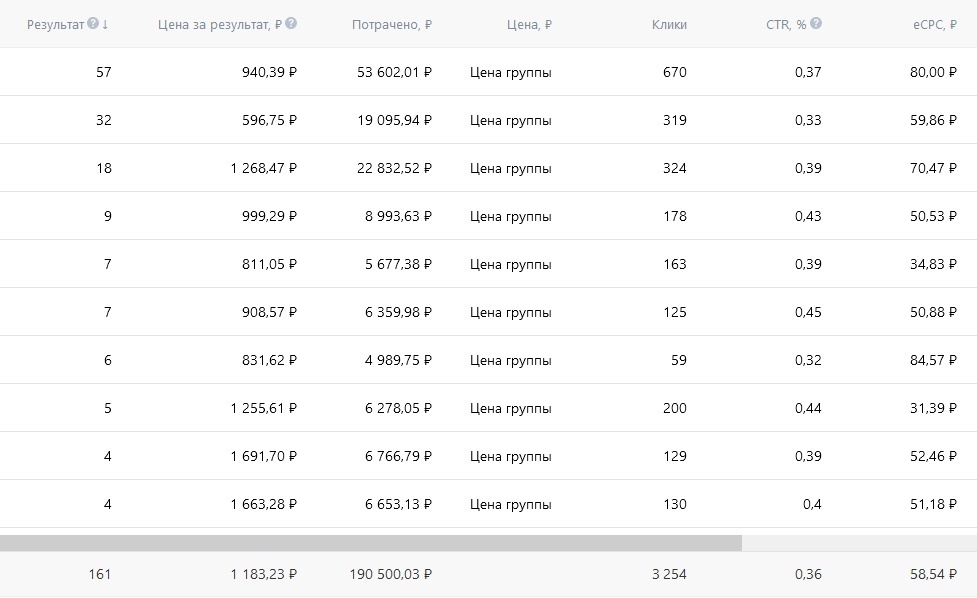The width and height of the screenshot is (977, 598).
Task: Click the Результат column header text
Action: [x=55, y=24]
